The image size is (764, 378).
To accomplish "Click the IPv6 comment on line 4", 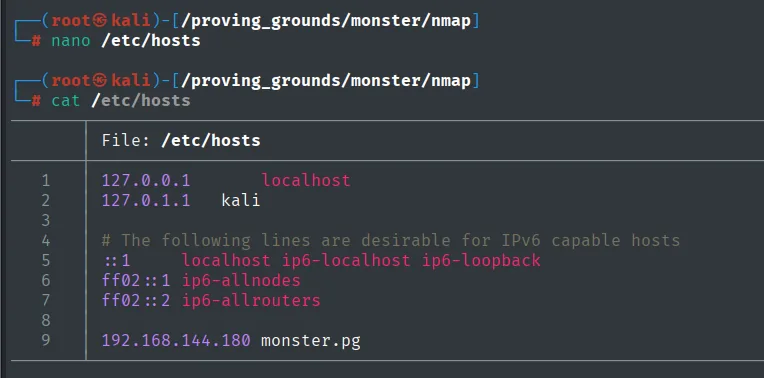I will pos(391,240).
